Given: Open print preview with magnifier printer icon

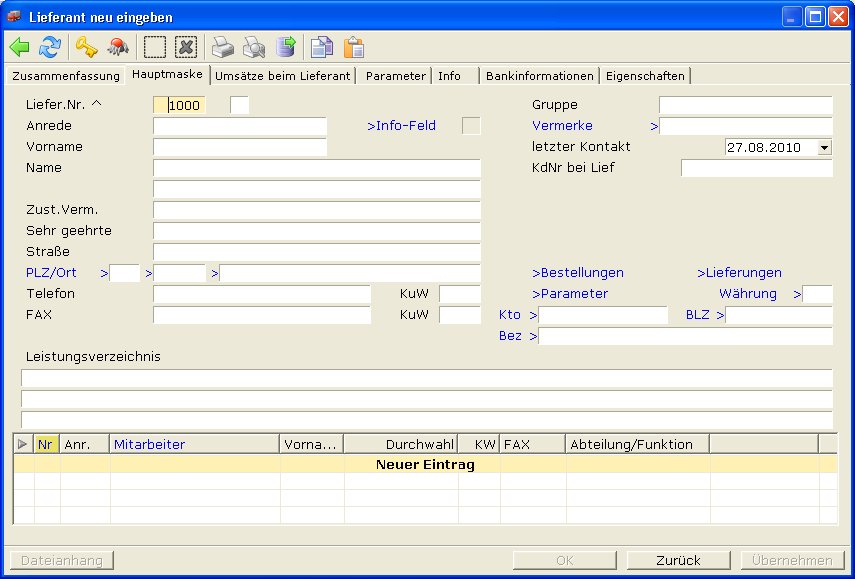Looking at the screenshot, I should 254,47.
